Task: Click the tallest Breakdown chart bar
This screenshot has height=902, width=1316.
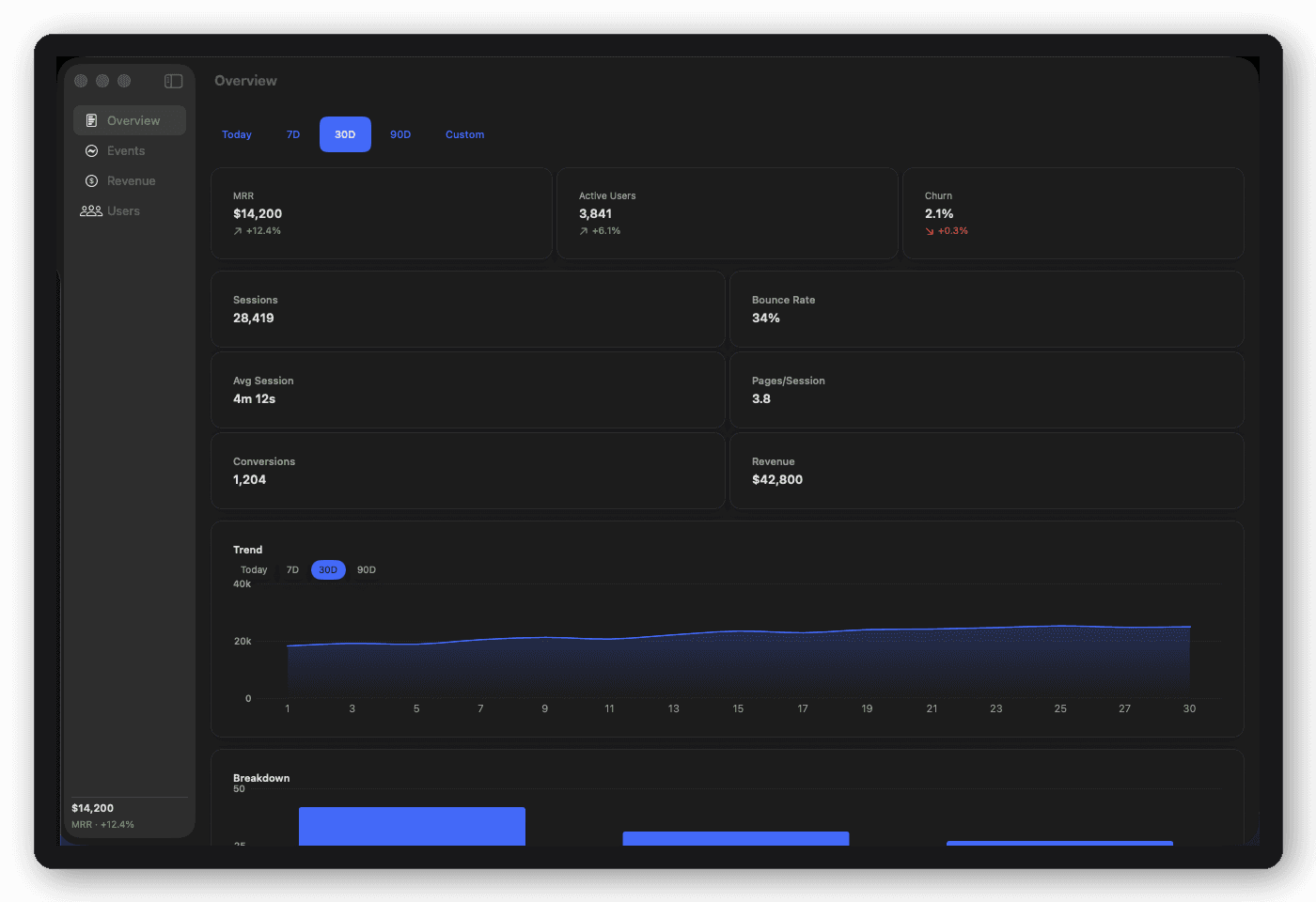Action: coord(412,826)
